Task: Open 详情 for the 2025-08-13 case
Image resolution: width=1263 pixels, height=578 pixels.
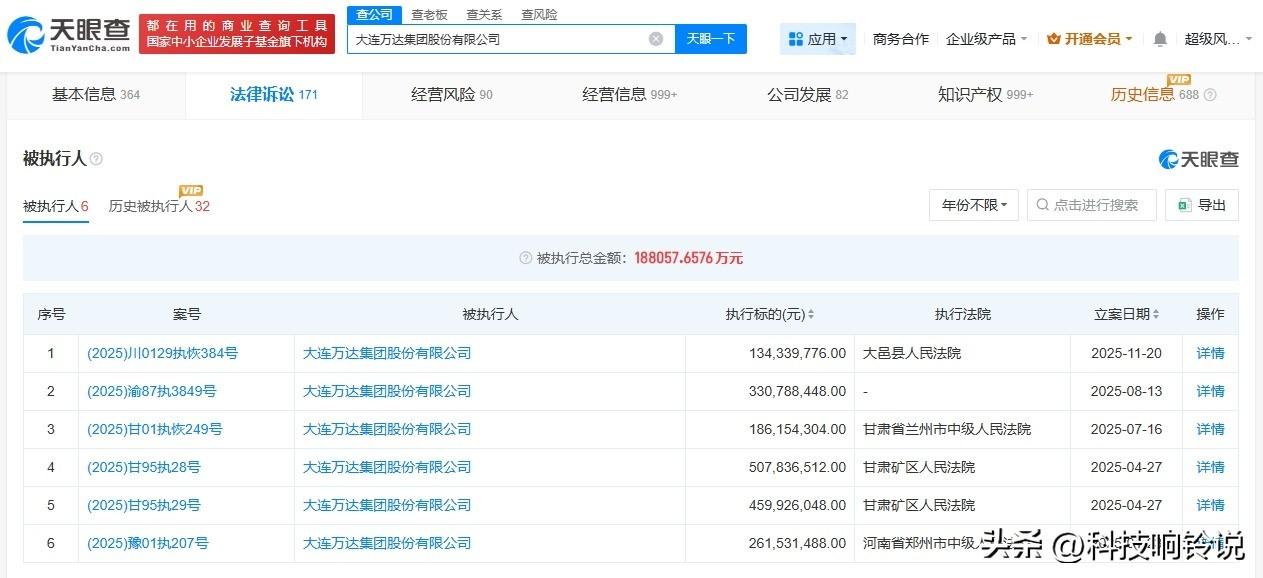Action: 1210,391
